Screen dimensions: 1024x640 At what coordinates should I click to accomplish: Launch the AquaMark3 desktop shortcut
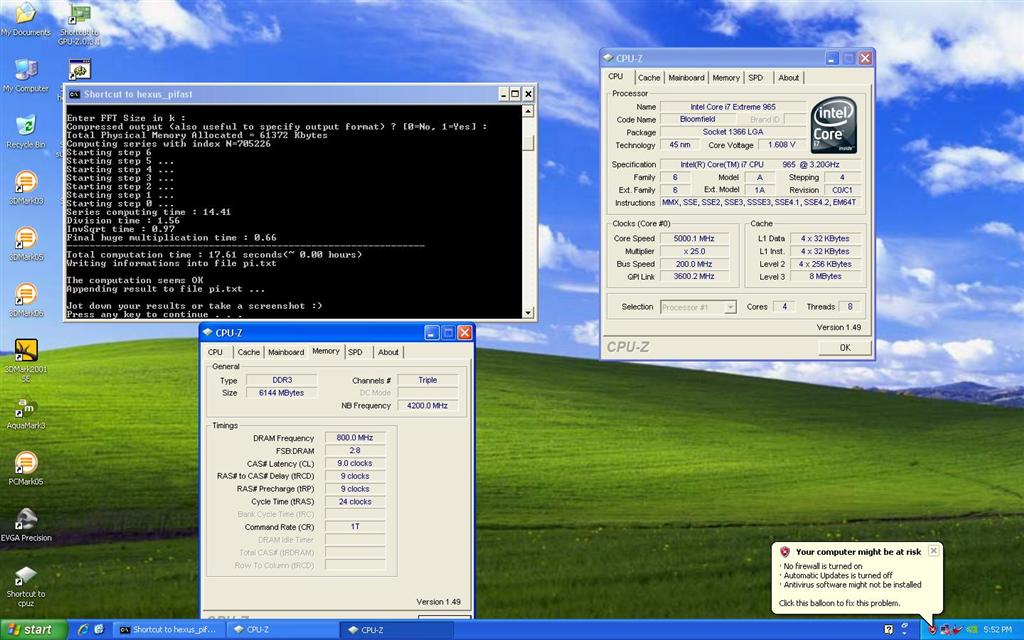pos(25,412)
